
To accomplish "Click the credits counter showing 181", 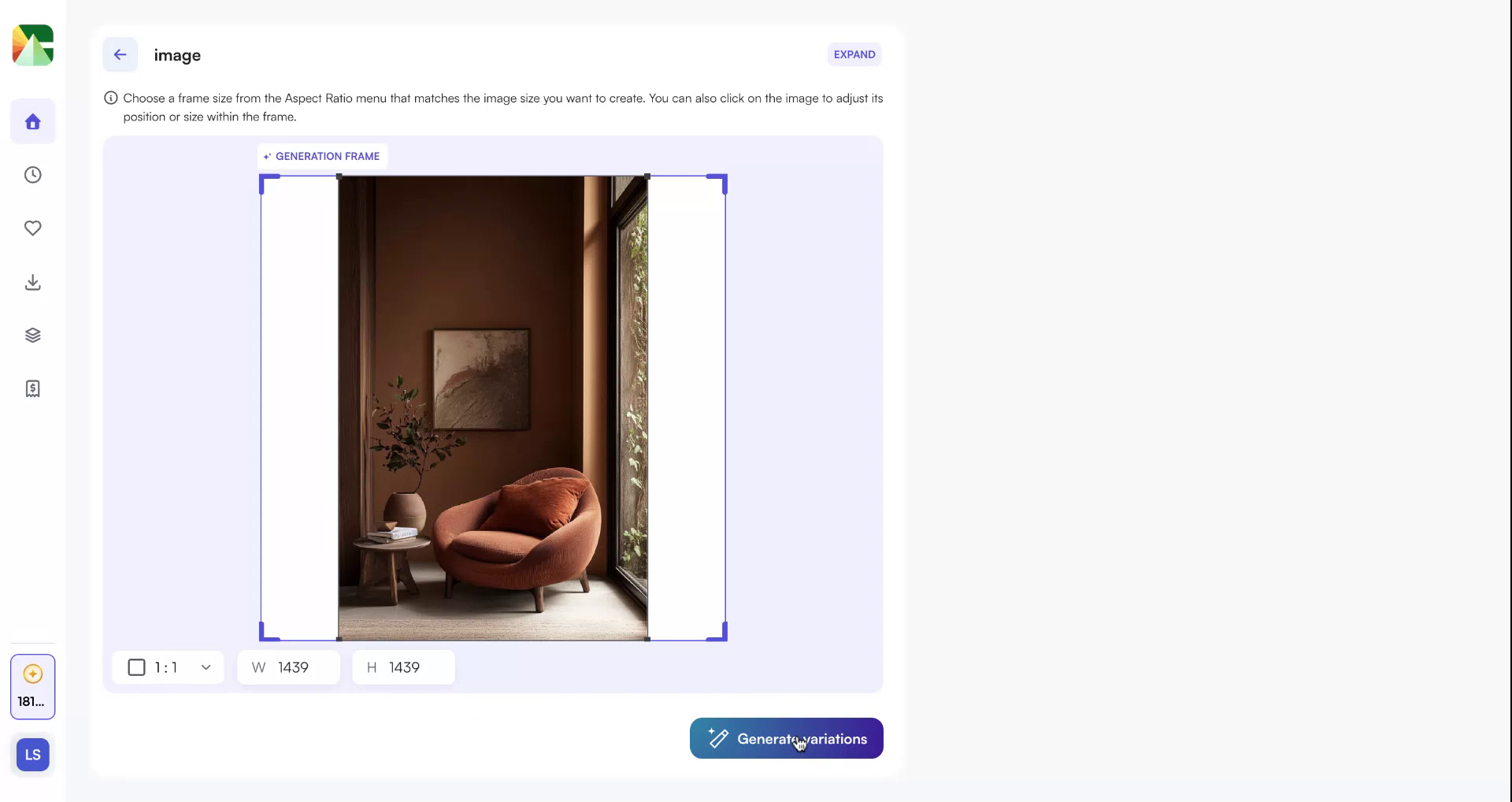I will coord(32,686).
